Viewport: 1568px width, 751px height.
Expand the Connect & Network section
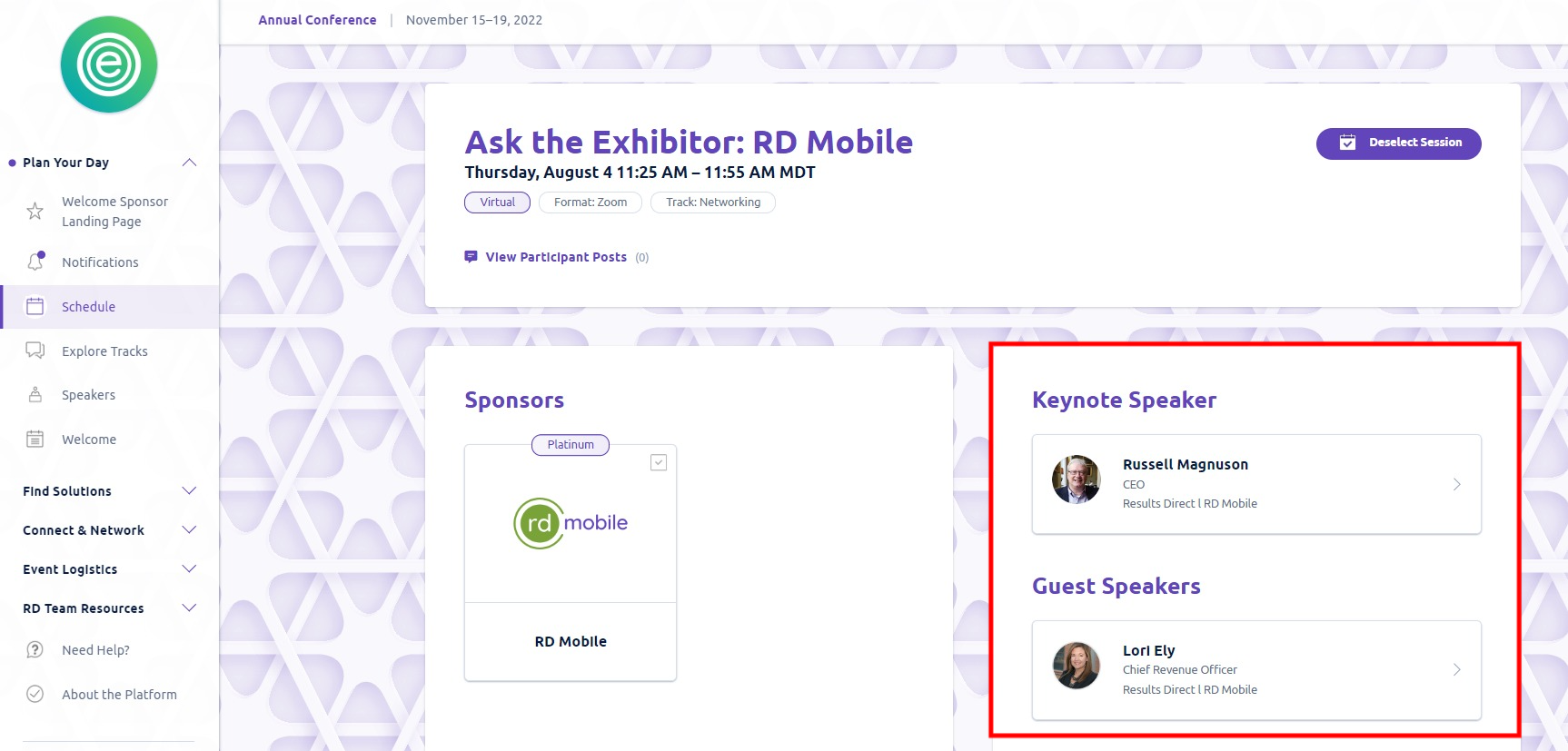tap(189, 530)
